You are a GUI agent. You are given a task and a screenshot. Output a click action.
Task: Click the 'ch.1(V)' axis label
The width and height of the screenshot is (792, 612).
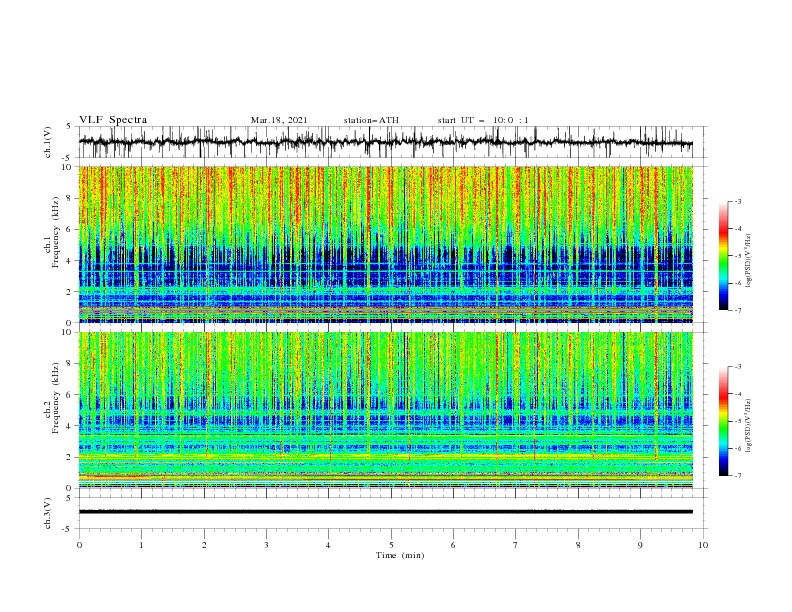tap(48, 142)
